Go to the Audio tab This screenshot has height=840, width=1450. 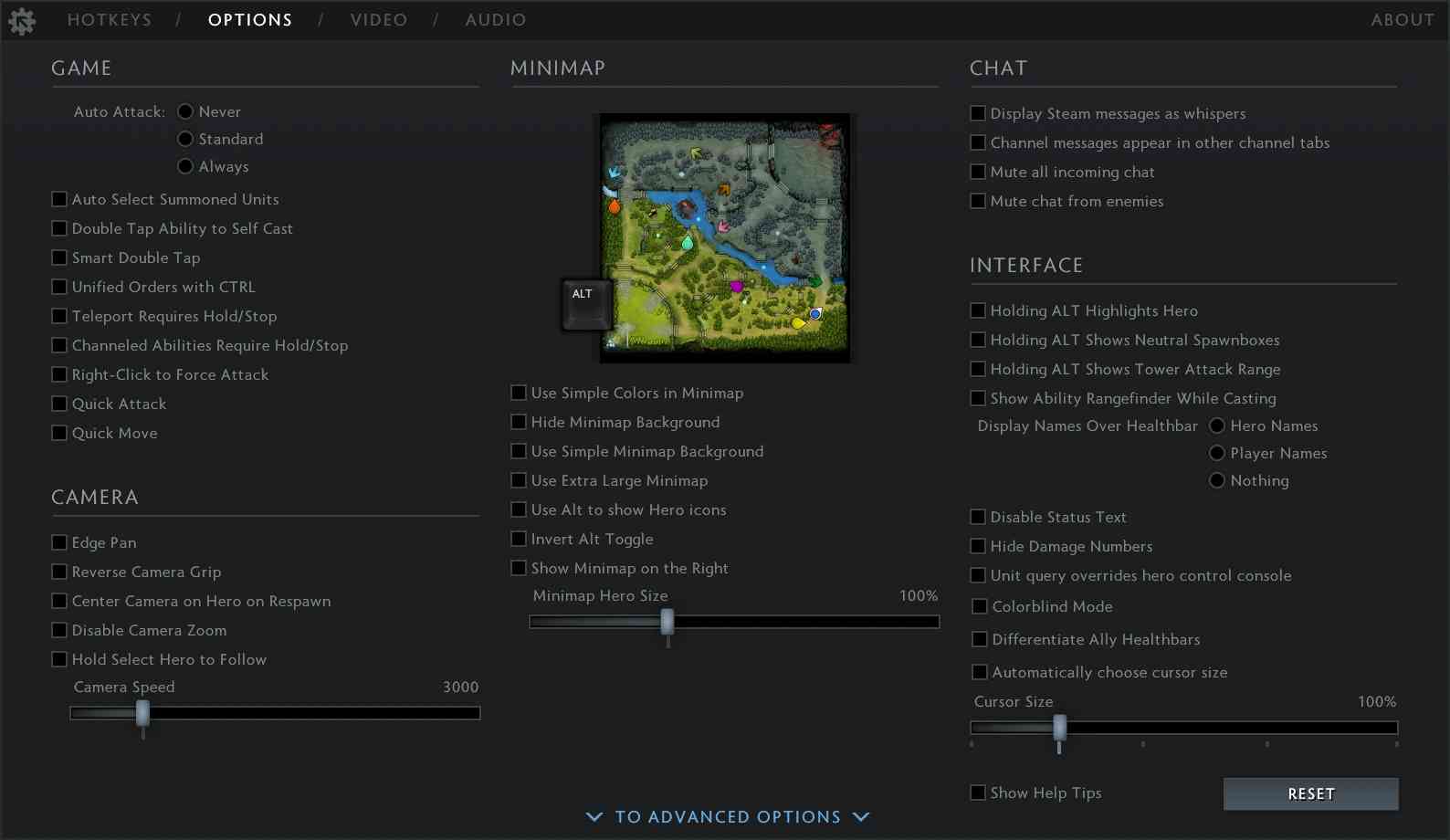tap(496, 20)
